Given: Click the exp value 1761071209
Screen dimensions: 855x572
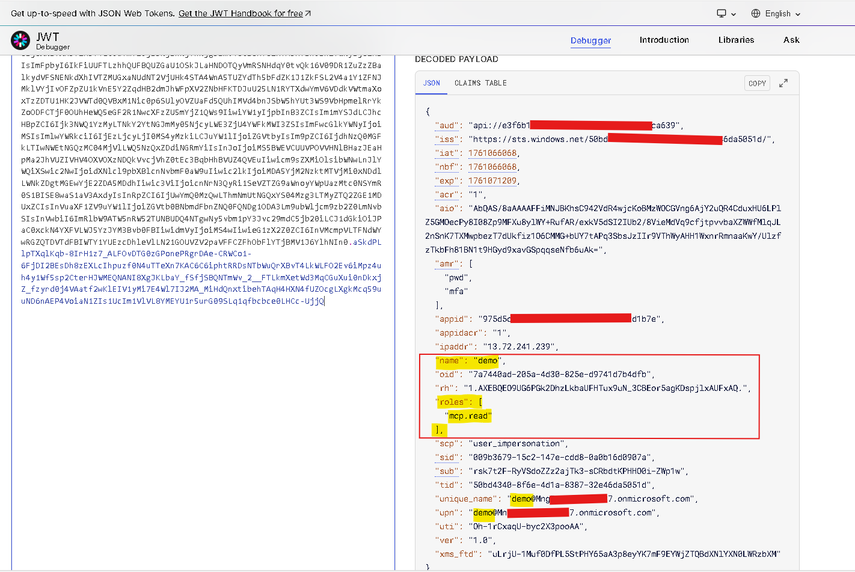Looking at the screenshot, I should click(x=492, y=180).
